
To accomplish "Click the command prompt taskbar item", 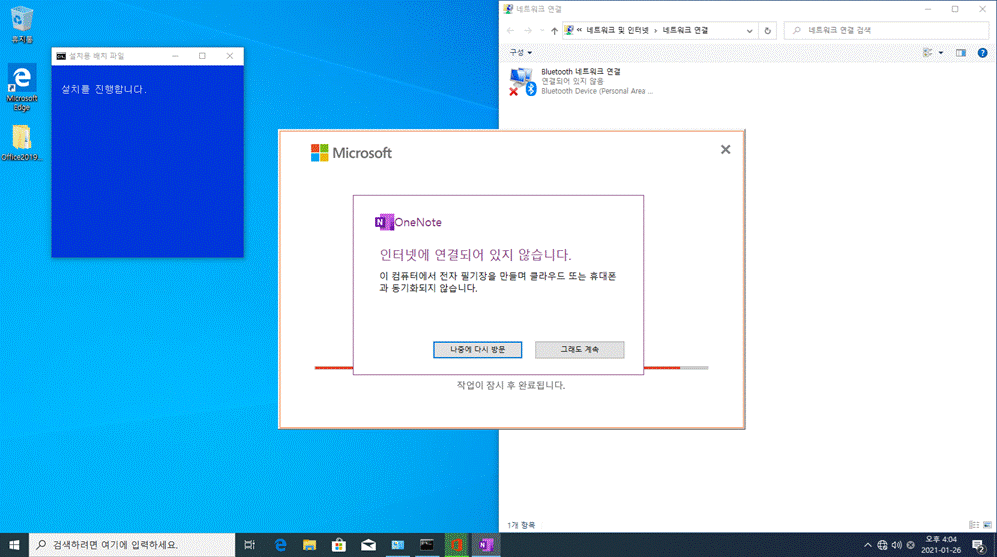I will pyautogui.click(x=427, y=545).
